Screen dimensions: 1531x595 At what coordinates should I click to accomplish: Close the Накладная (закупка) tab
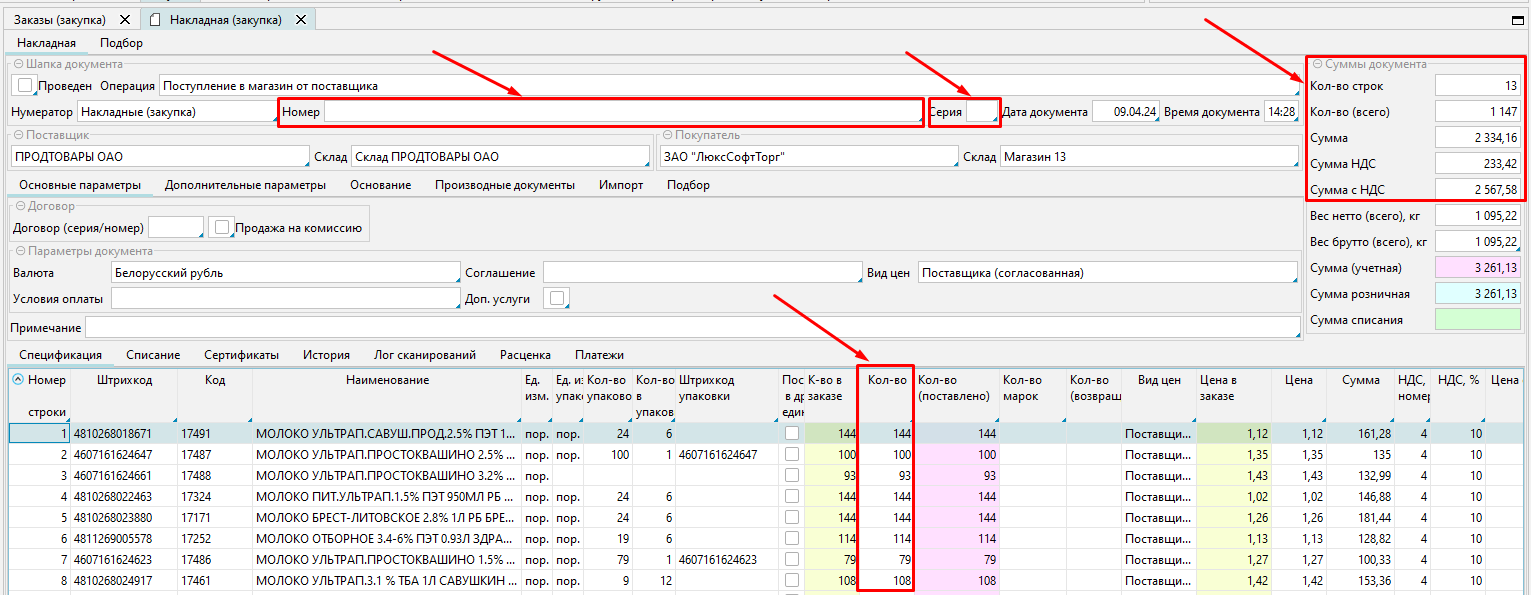[x=301, y=20]
